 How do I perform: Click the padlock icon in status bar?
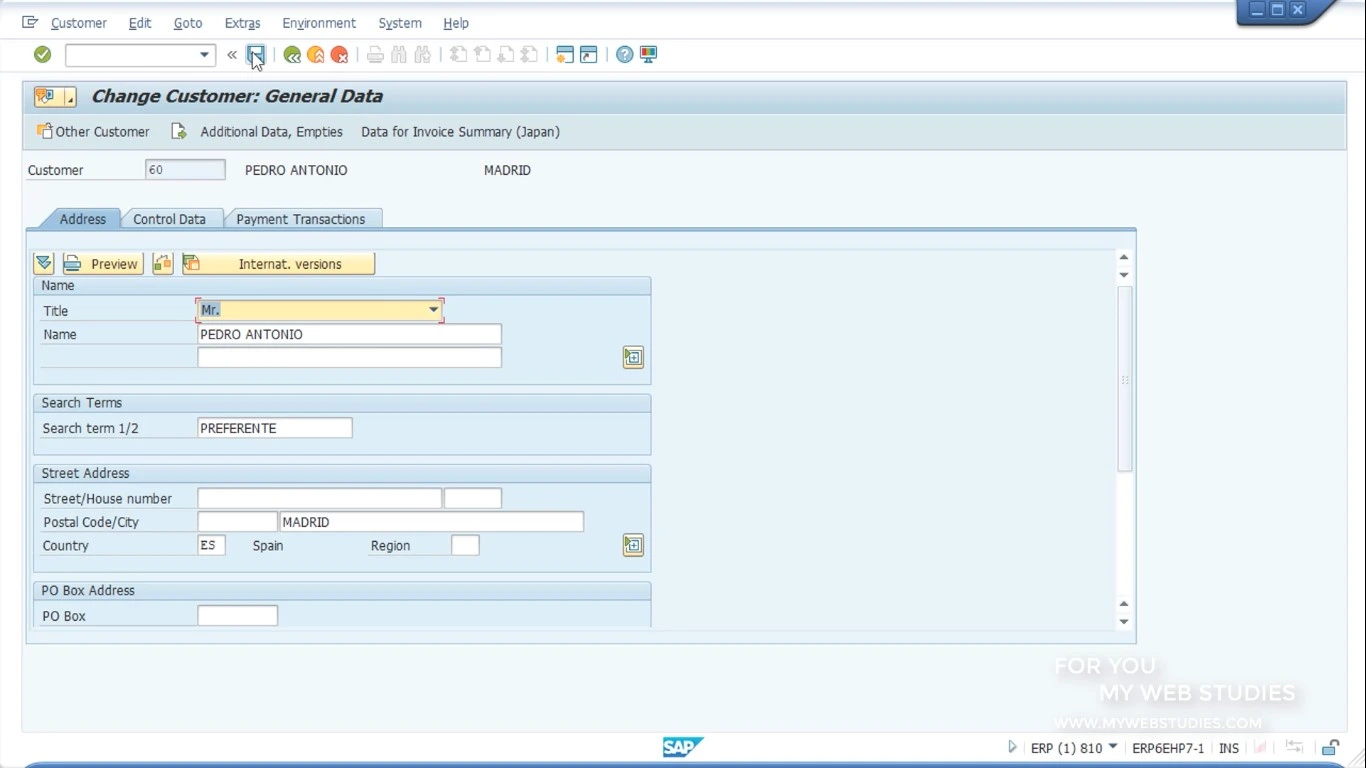1331,747
